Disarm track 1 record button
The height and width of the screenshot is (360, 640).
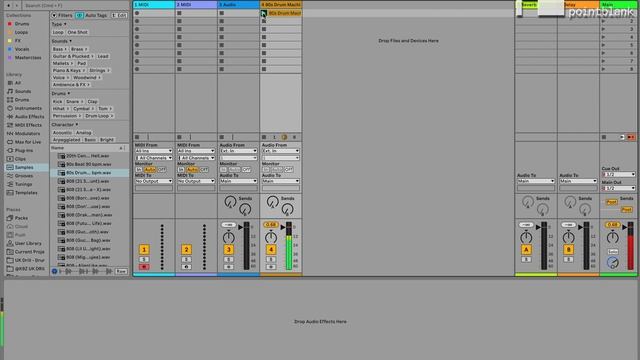click(144, 267)
